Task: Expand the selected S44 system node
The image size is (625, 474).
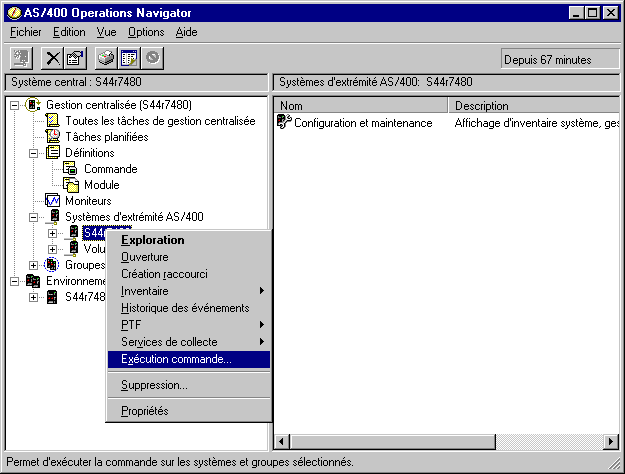Action: tap(52, 233)
